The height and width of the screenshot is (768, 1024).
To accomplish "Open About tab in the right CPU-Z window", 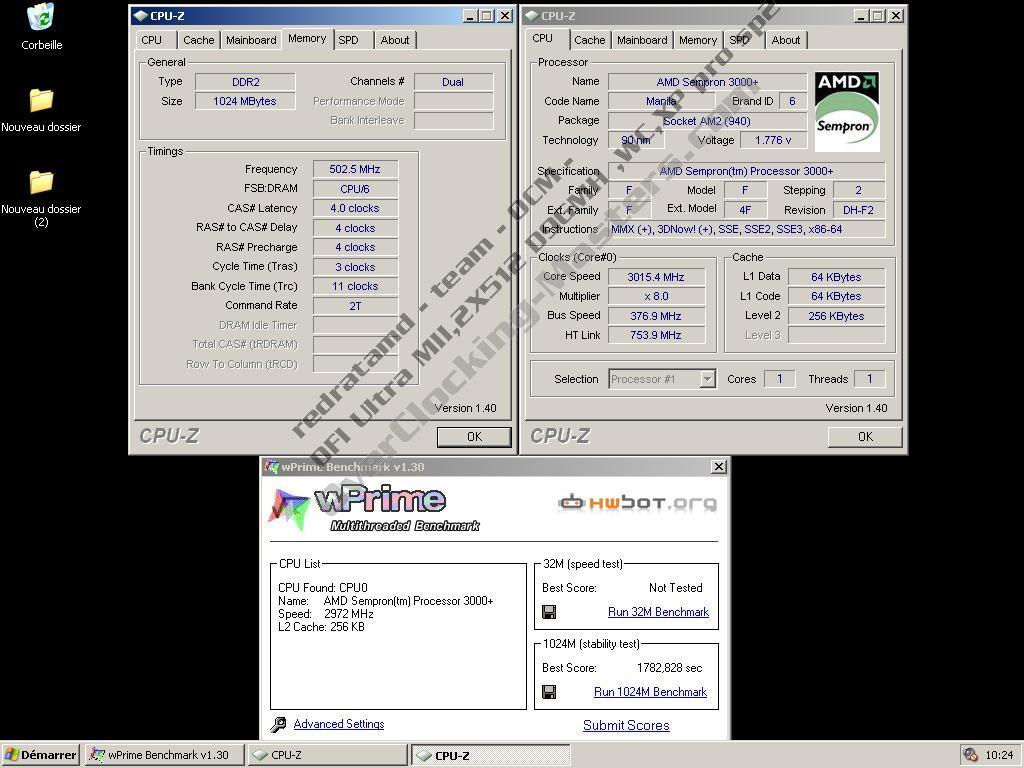I will [786, 40].
